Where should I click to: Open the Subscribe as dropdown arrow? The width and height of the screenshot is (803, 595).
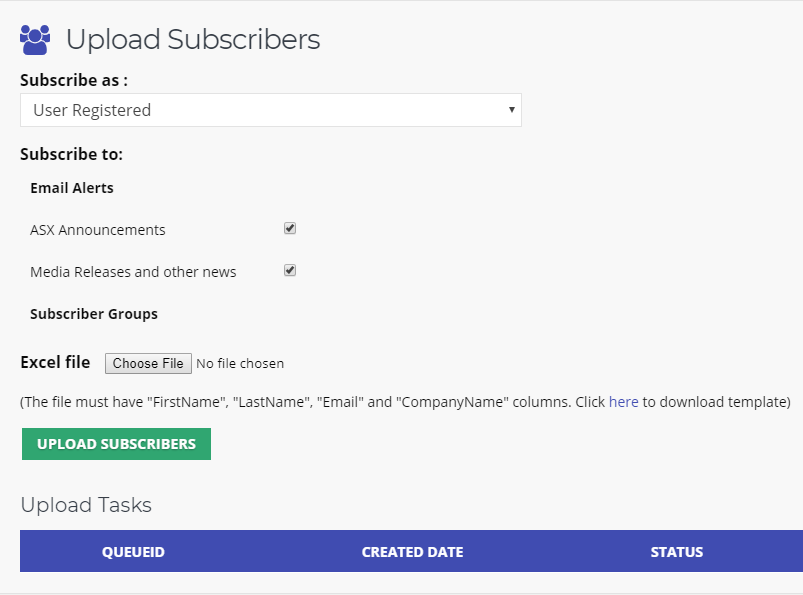511,110
